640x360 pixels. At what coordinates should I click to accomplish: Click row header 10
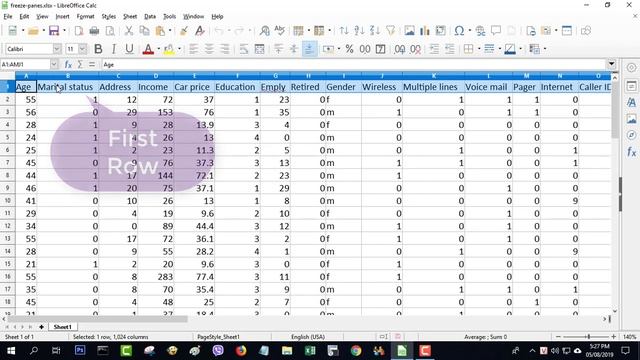click(7, 201)
